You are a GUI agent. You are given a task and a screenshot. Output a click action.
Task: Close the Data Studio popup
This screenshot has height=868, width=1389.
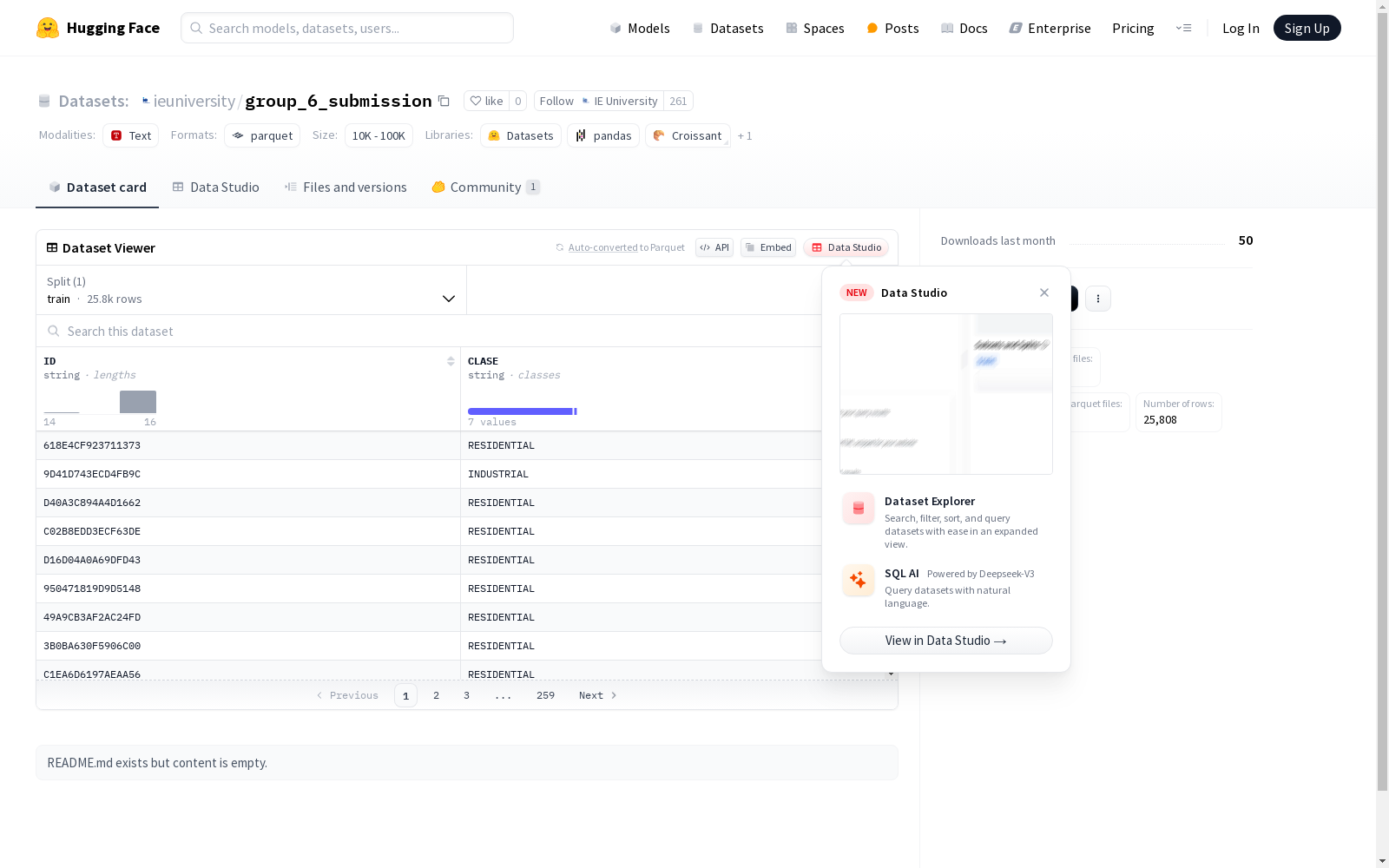[x=1044, y=293]
